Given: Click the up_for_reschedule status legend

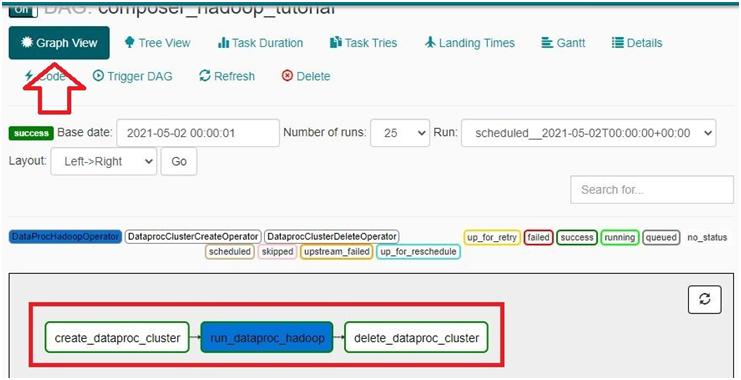Looking at the screenshot, I should 418,251.
